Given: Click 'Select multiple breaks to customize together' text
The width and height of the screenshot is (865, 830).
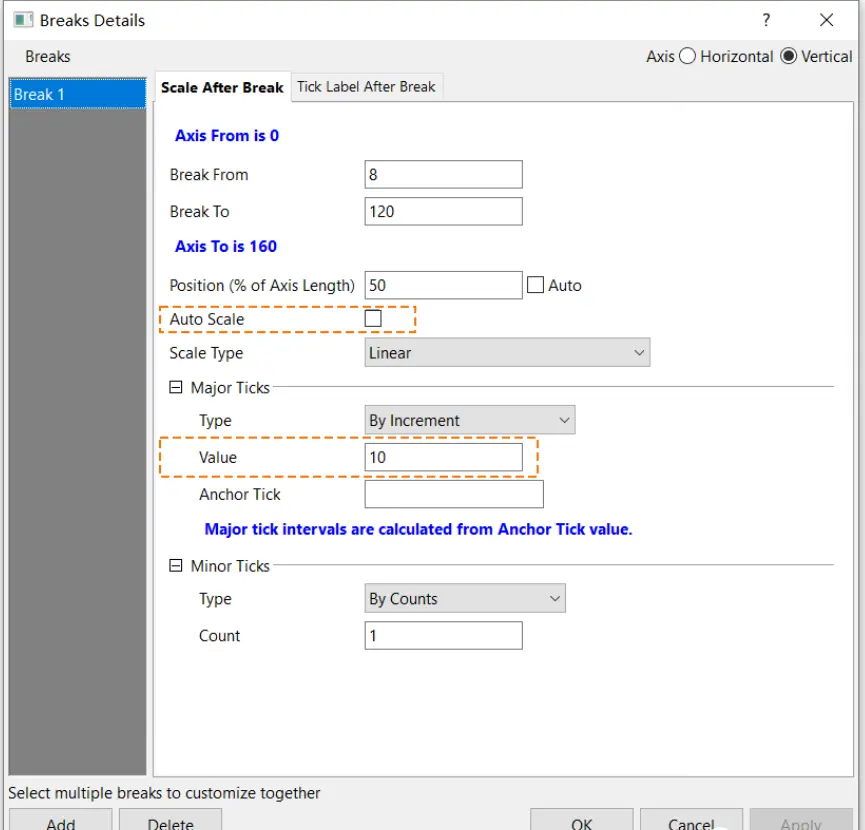Looking at the screenshot, I should click(164, 793).
